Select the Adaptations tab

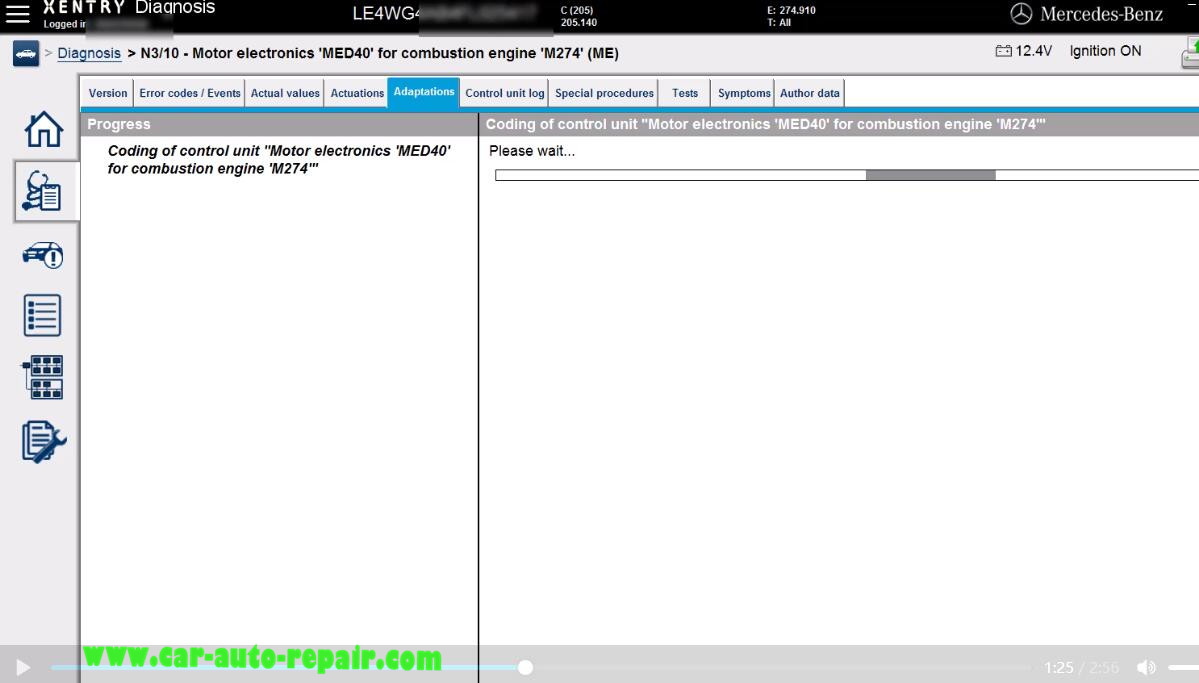coord(424,92)
